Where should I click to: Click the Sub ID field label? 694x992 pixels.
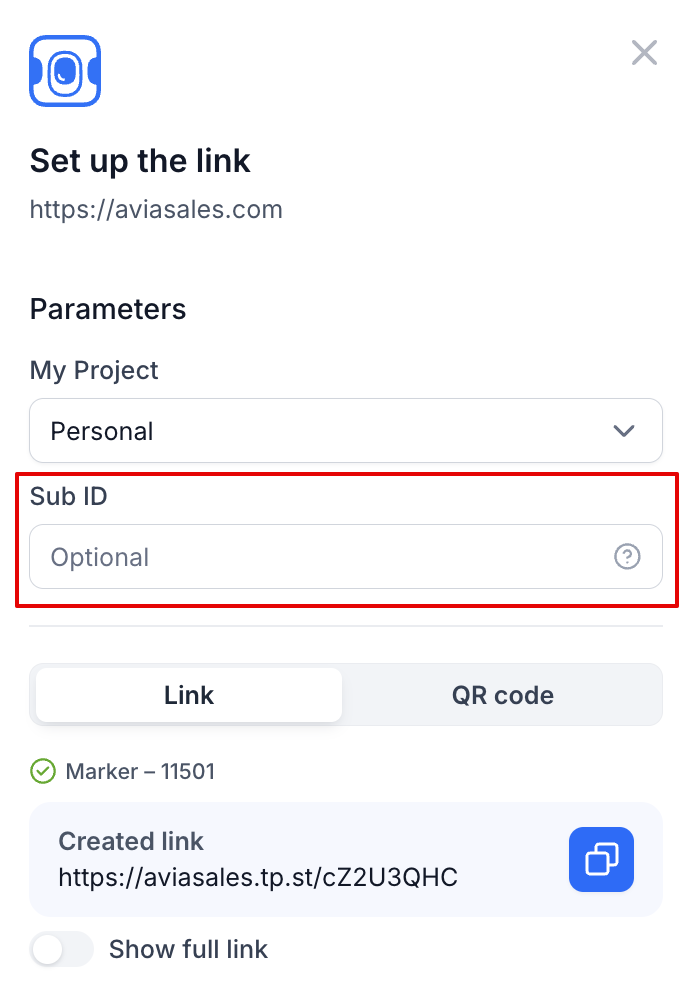click(x=68, y=496)
